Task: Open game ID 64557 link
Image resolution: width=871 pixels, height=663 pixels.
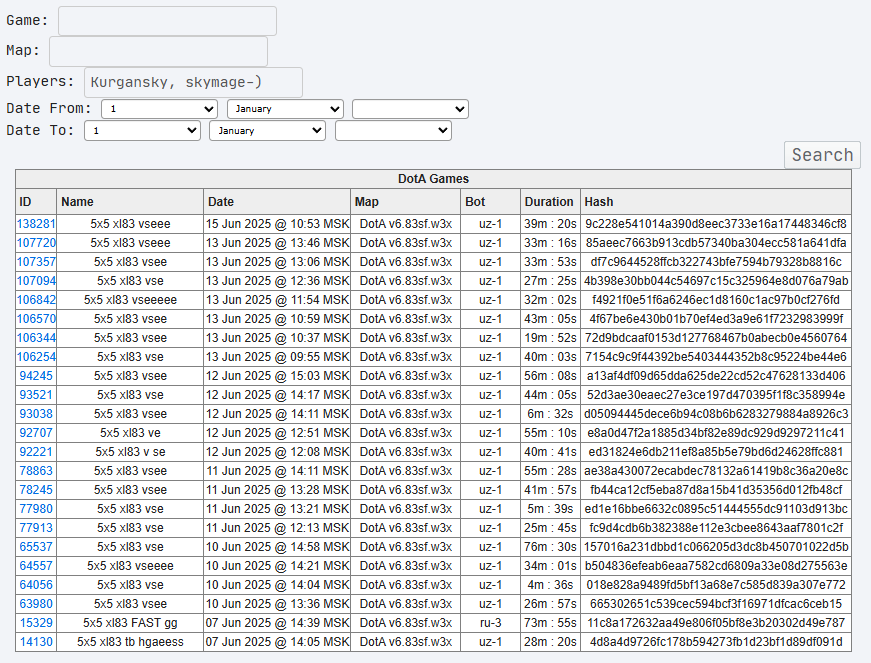Action: tap(36, 566)
